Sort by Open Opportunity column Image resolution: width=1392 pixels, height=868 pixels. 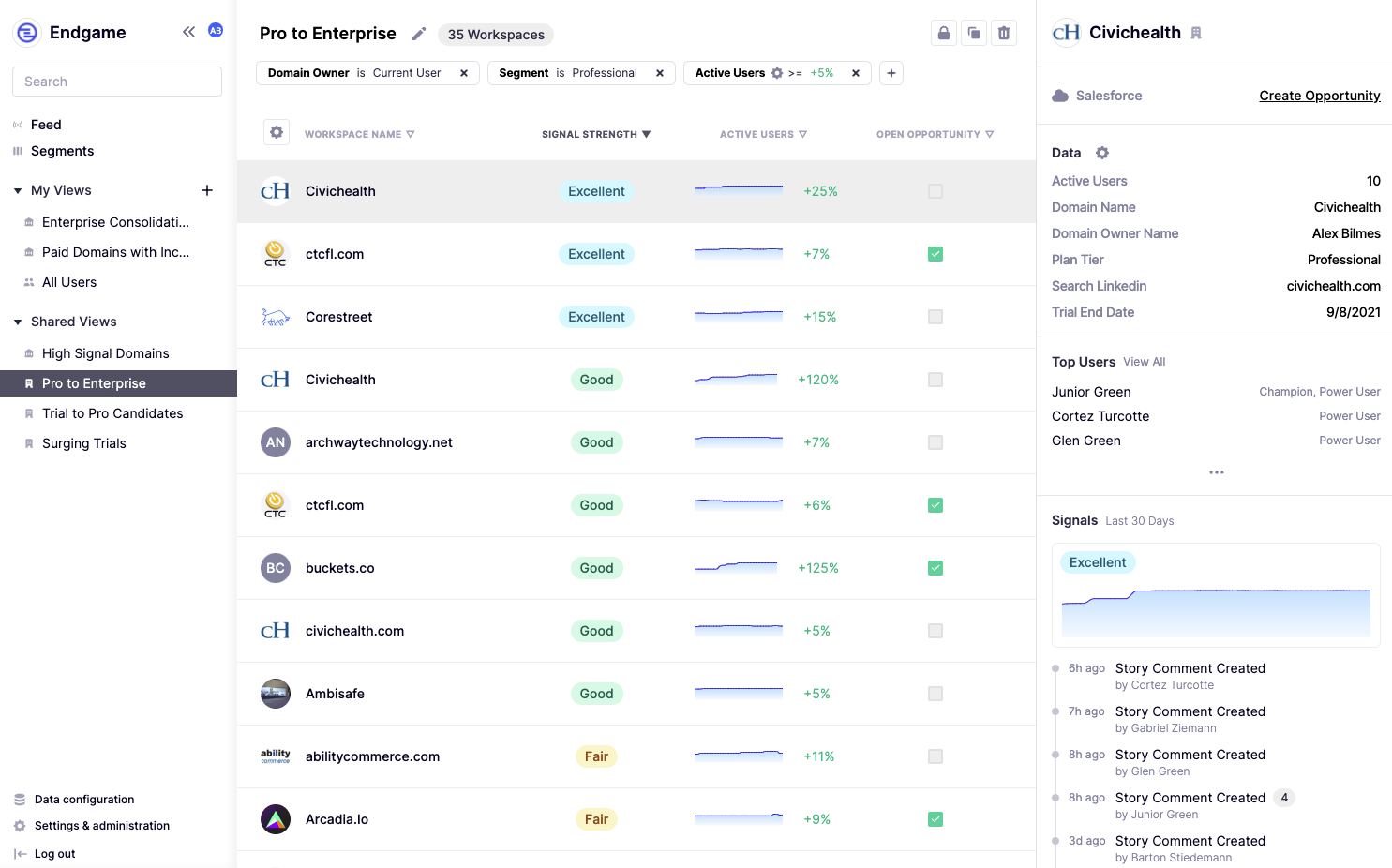[935, 134]
